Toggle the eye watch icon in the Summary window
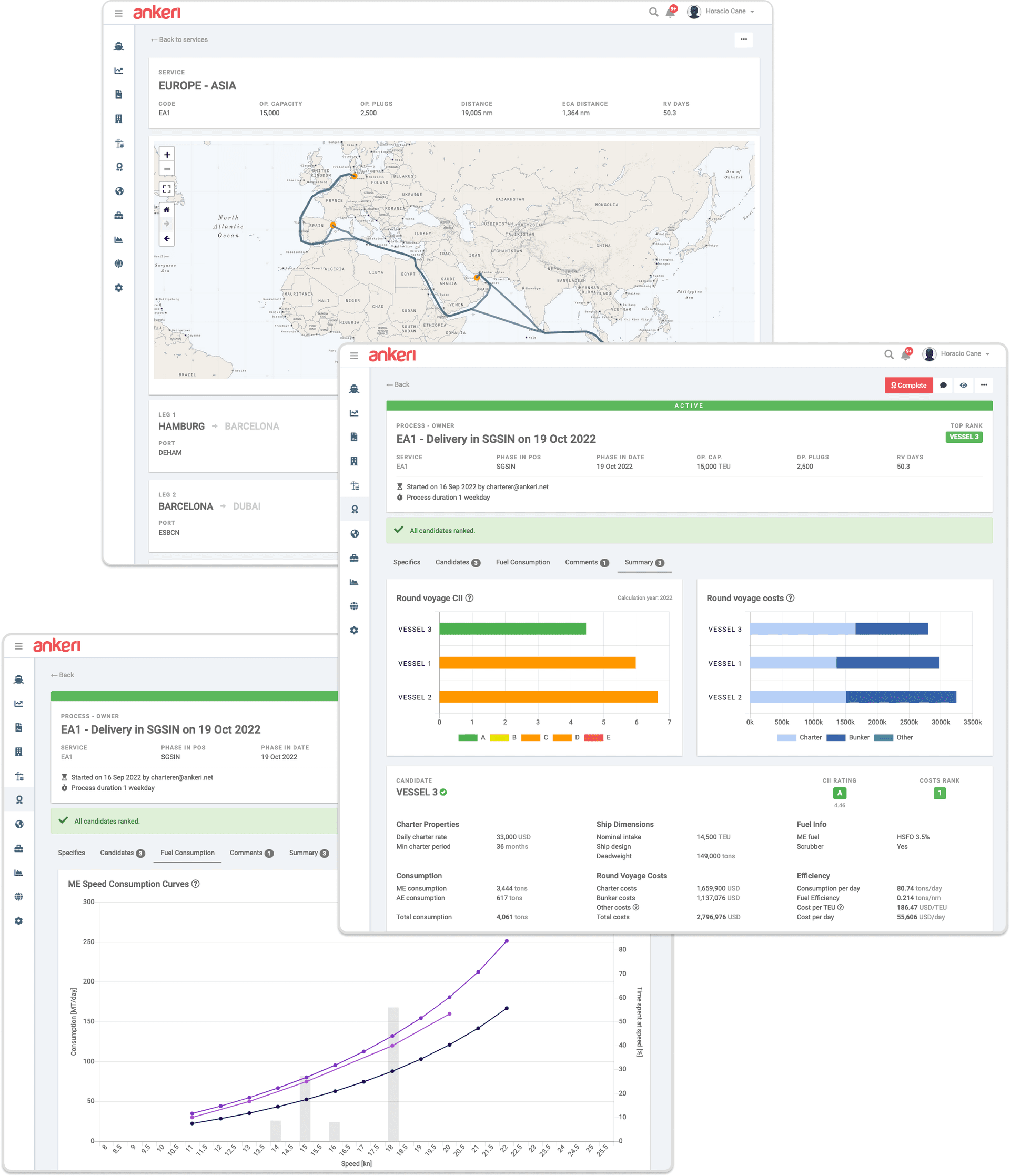This screenshot has height=1176, width=1010. point(964,386)
